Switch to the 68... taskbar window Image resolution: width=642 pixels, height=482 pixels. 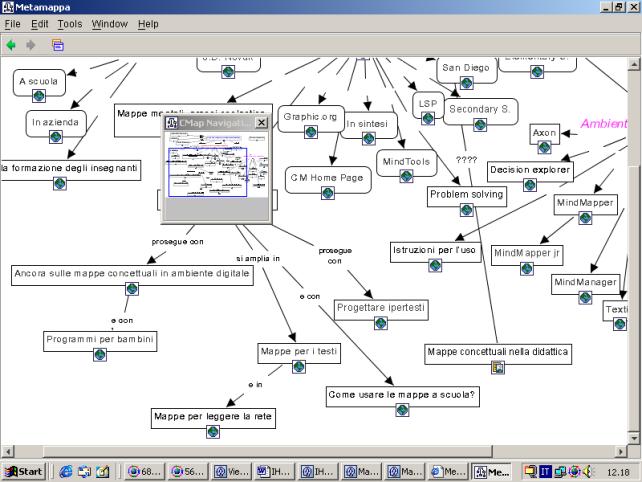point(145,472)
